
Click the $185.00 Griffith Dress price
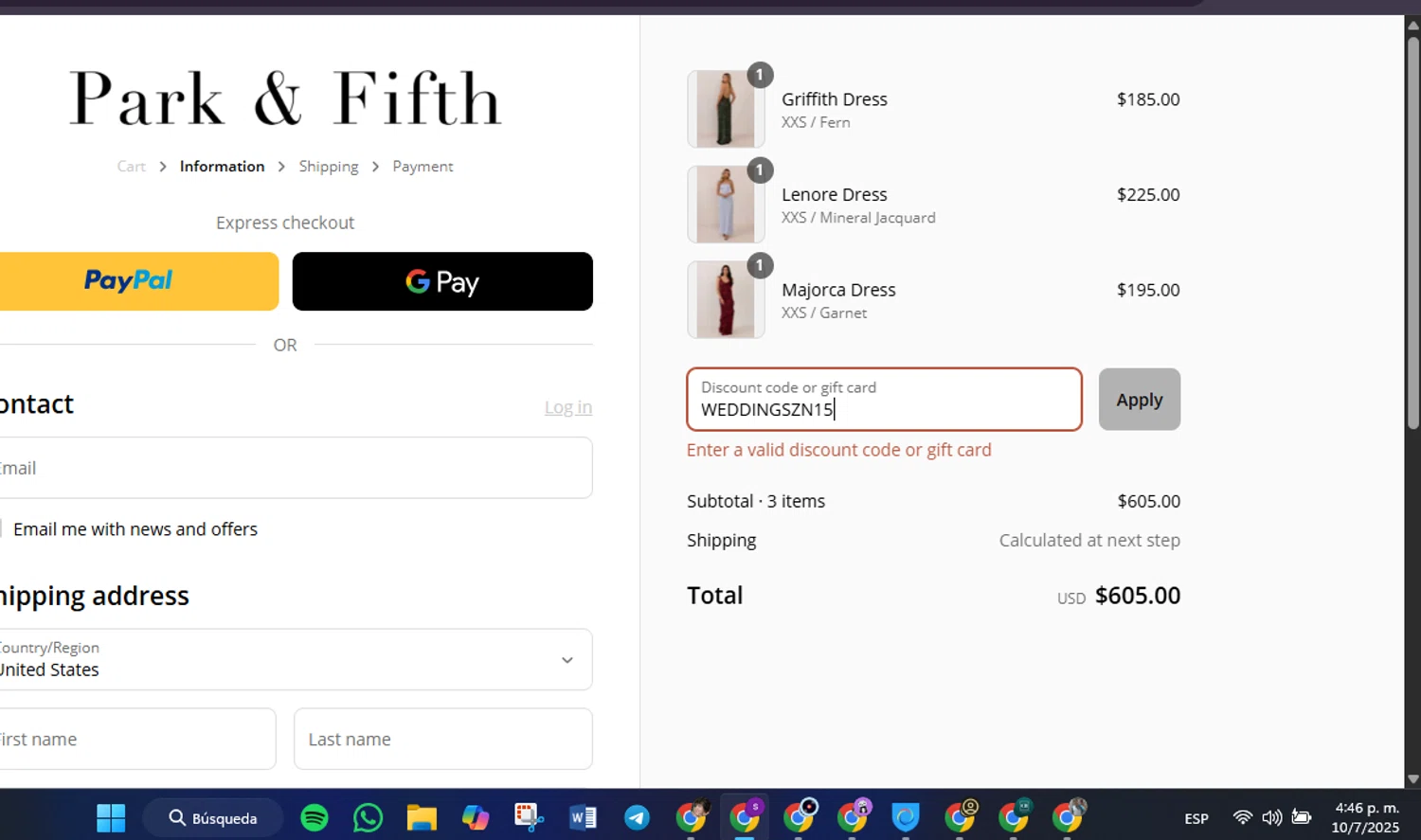1148,99
